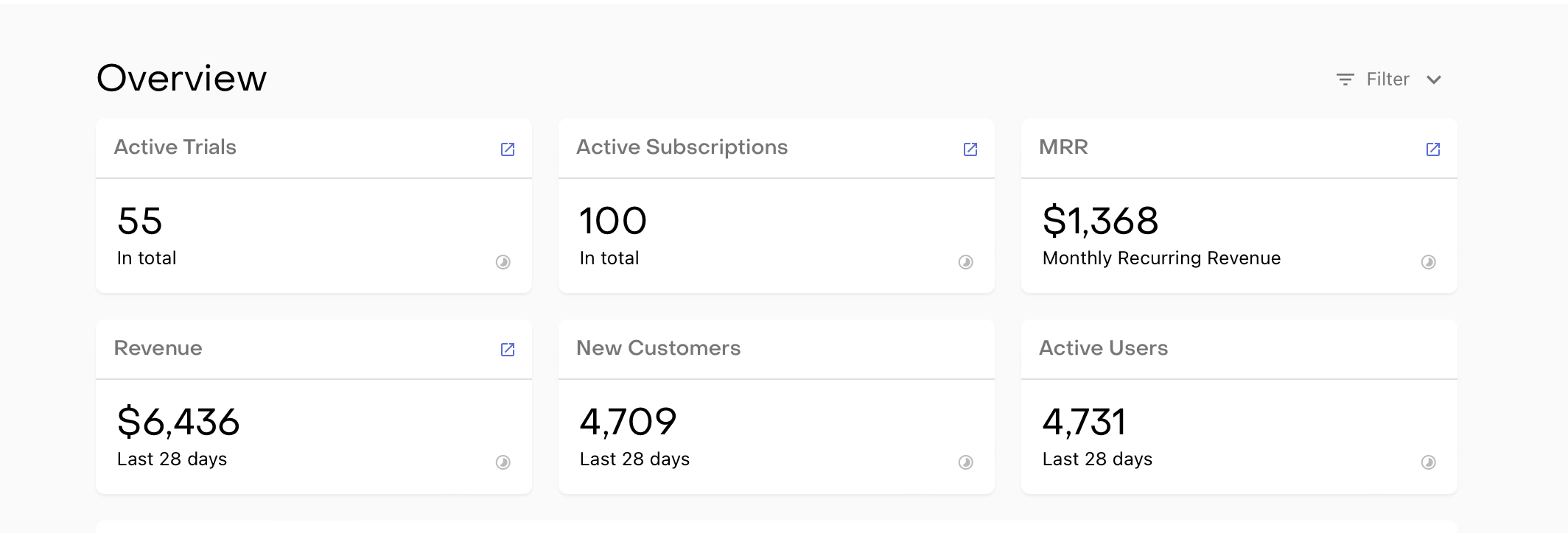This screenshot has width=1568, height=533.
Task: Click circular status icon in Active Subscriptions card
Action: point(966,262)
